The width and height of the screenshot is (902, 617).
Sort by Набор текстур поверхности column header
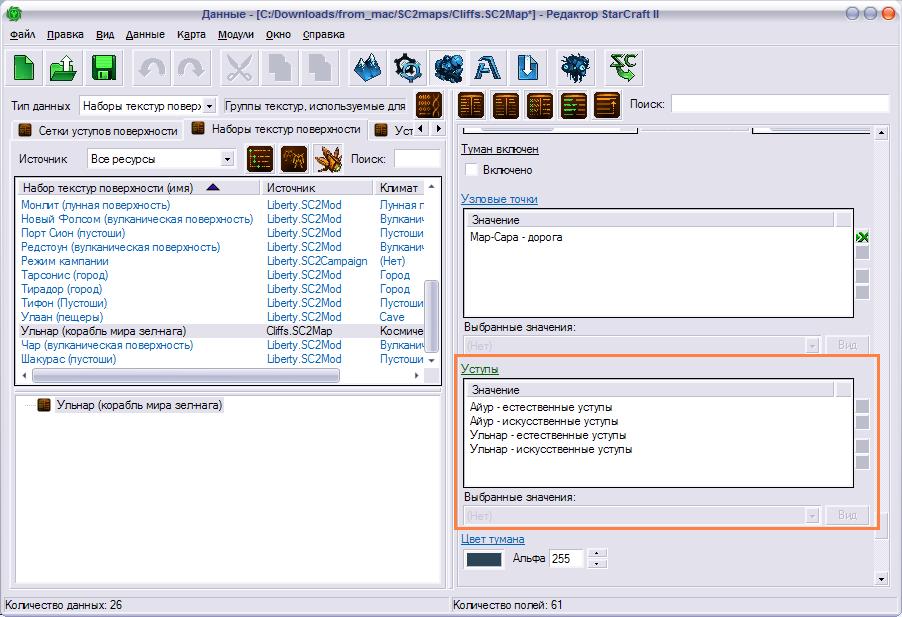pos(139,187)
